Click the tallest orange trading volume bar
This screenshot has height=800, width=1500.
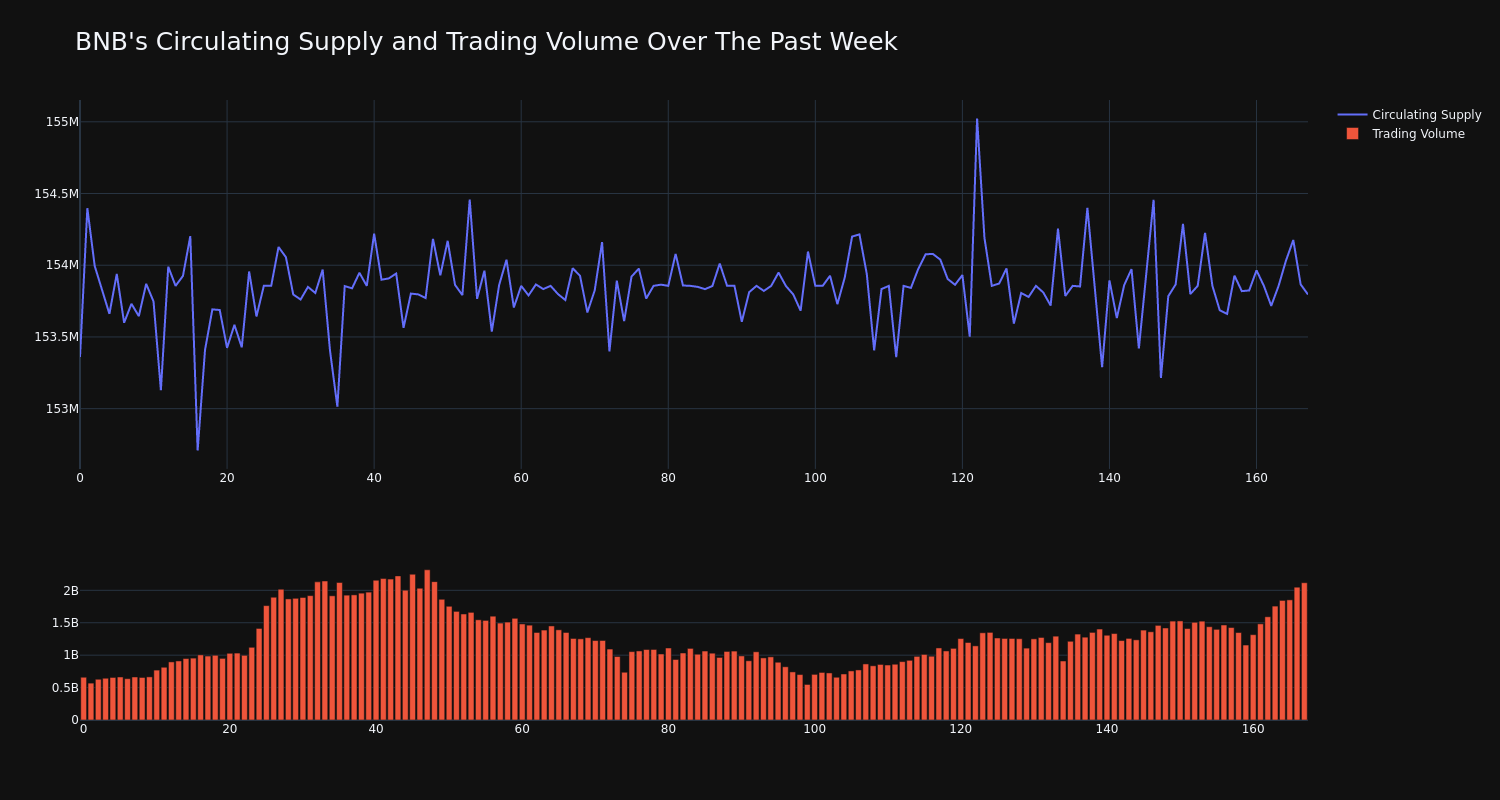point(427,645)
